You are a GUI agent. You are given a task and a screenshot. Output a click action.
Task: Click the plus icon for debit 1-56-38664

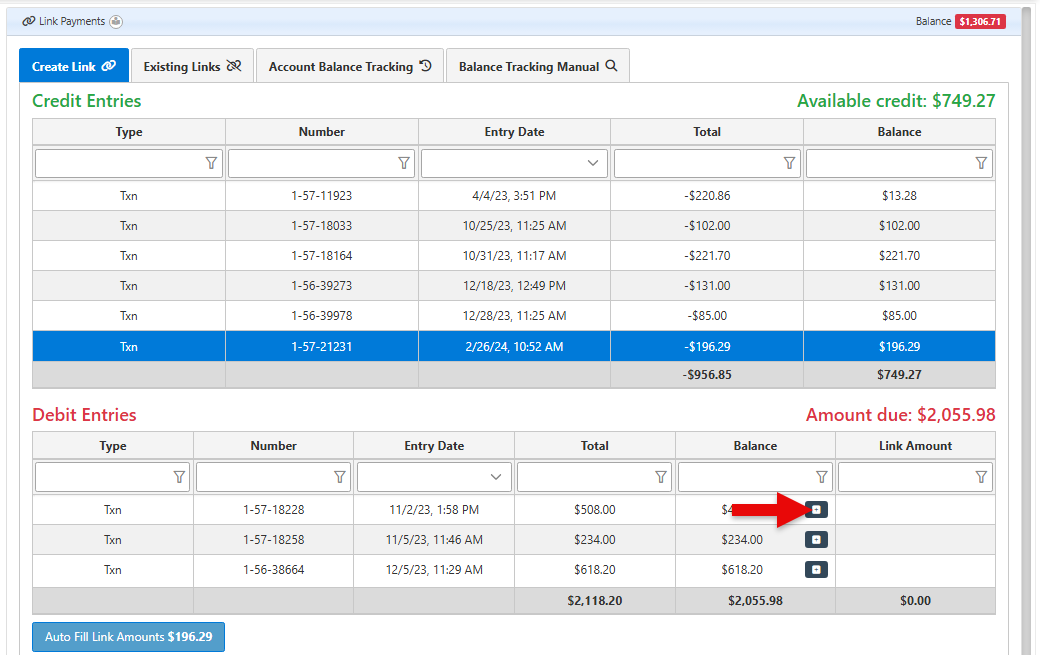tap(816, 570)
